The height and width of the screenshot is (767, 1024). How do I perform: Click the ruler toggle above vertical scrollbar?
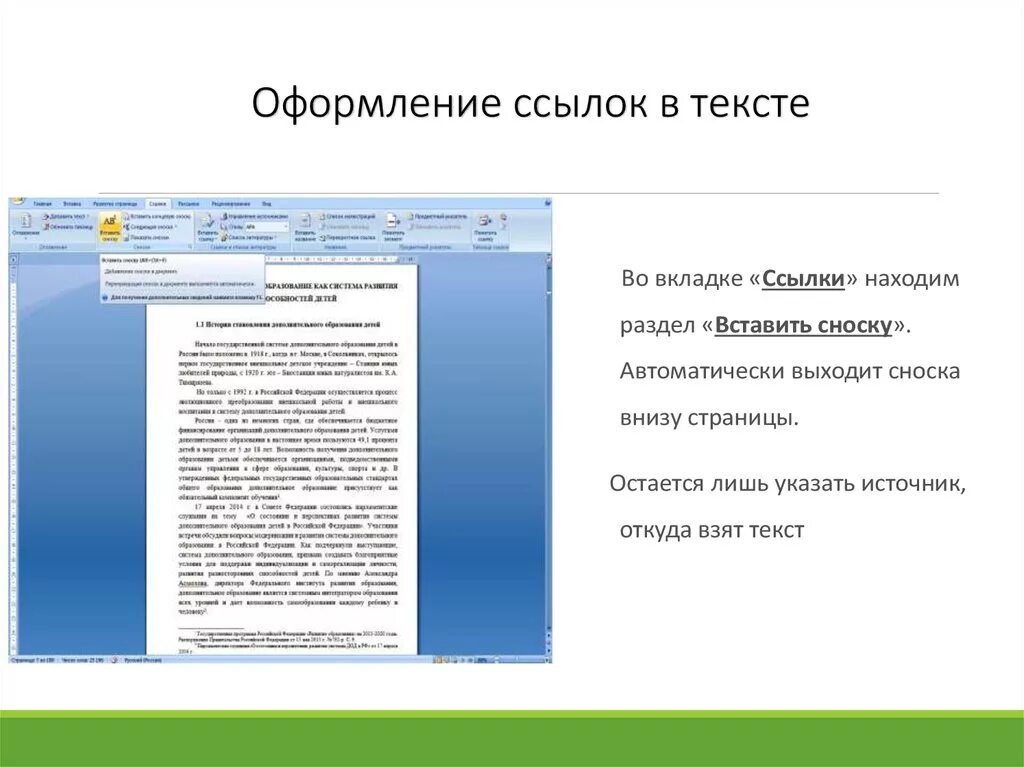[x=549, y=259]
